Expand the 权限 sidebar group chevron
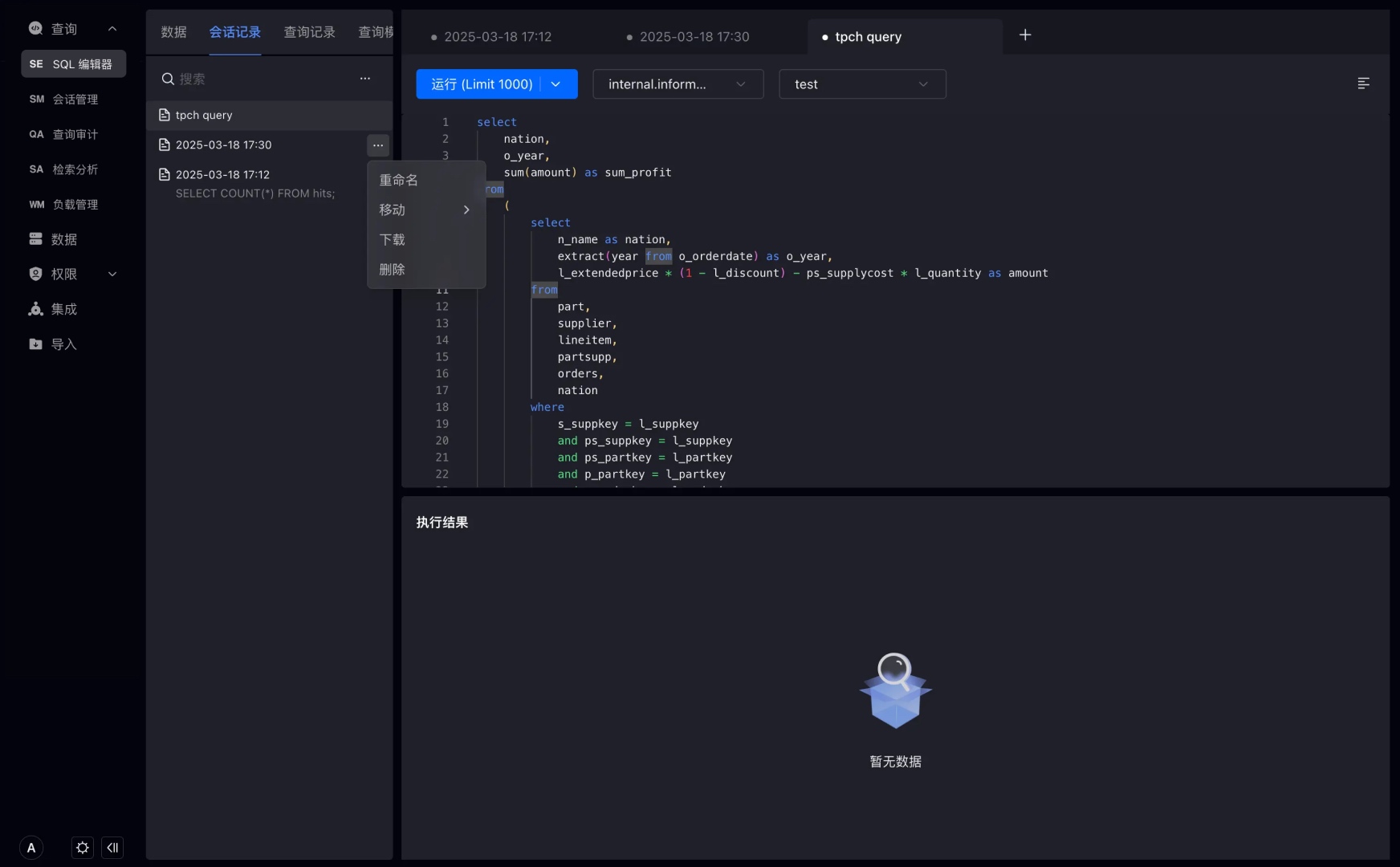This screenshot has height=867, width=1400. pos(112,274)
